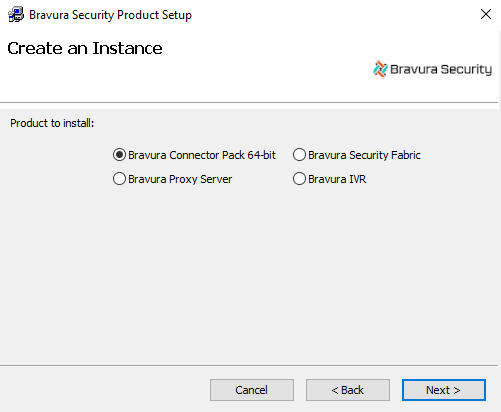The image size is (501, 412).
Task: Click the Bravura Proxy Server label text
Action: tap(180, 179)
